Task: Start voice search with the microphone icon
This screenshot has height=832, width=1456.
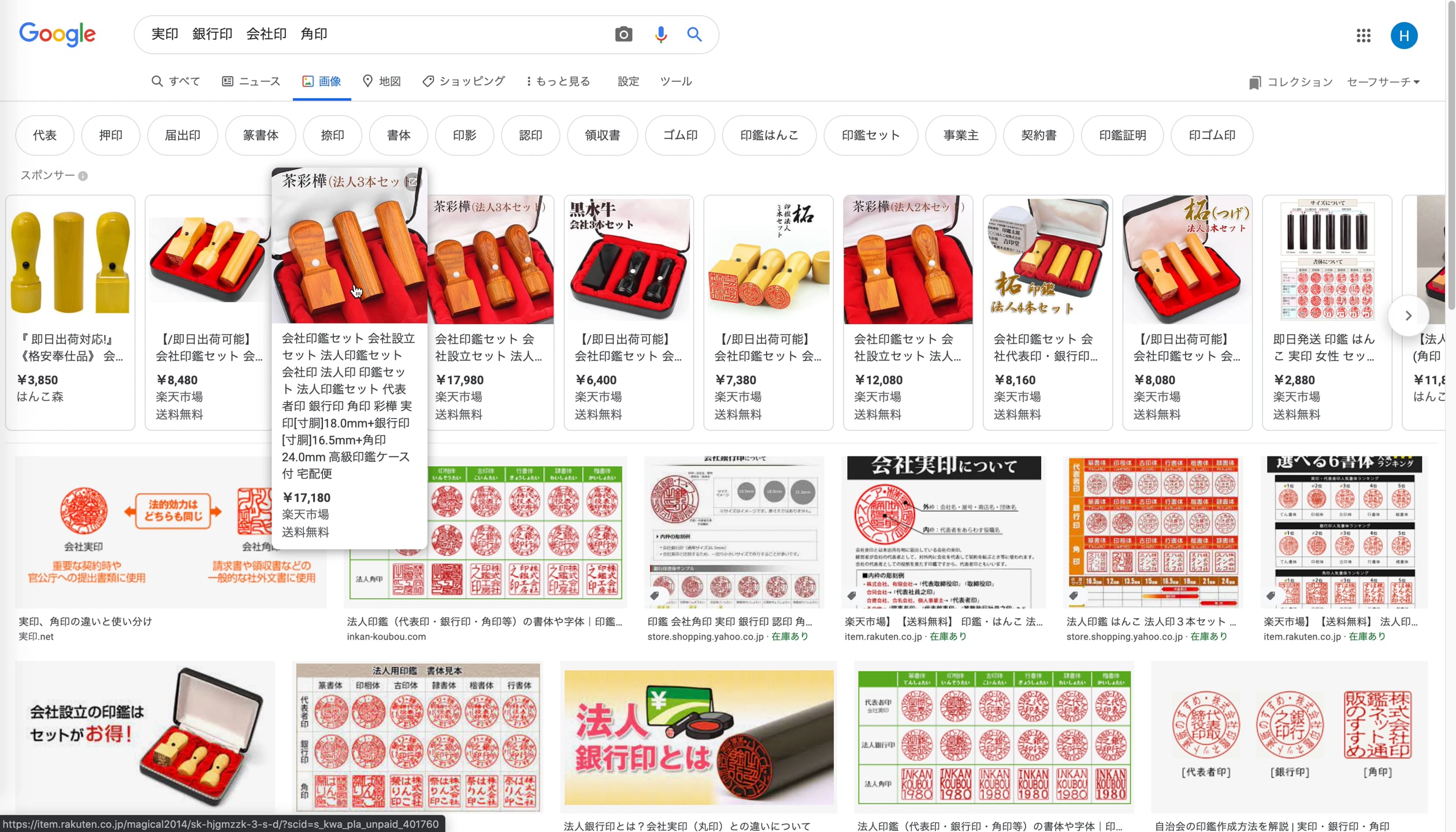Action: tap(660, 35)
